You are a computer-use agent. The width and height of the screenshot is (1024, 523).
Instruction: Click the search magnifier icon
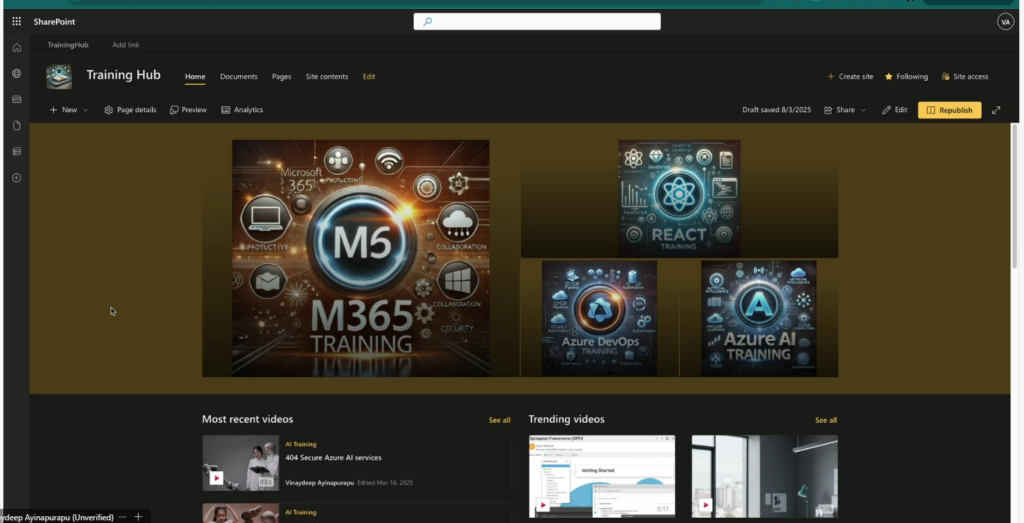coord(428,22)
